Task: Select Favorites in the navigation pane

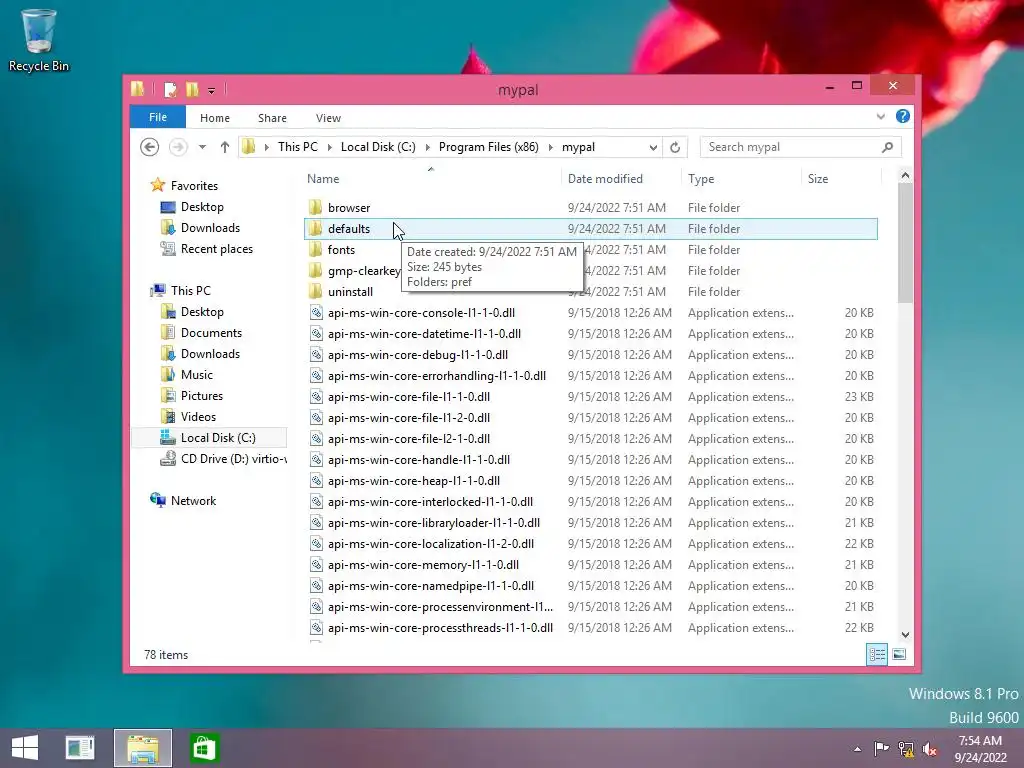Action: 194,185
